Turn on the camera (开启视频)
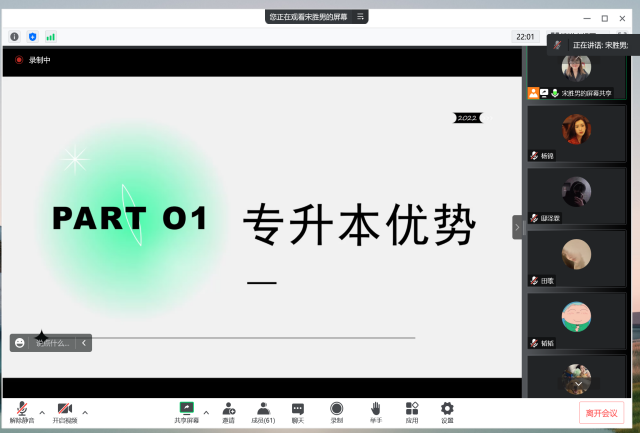 point(65,411)
